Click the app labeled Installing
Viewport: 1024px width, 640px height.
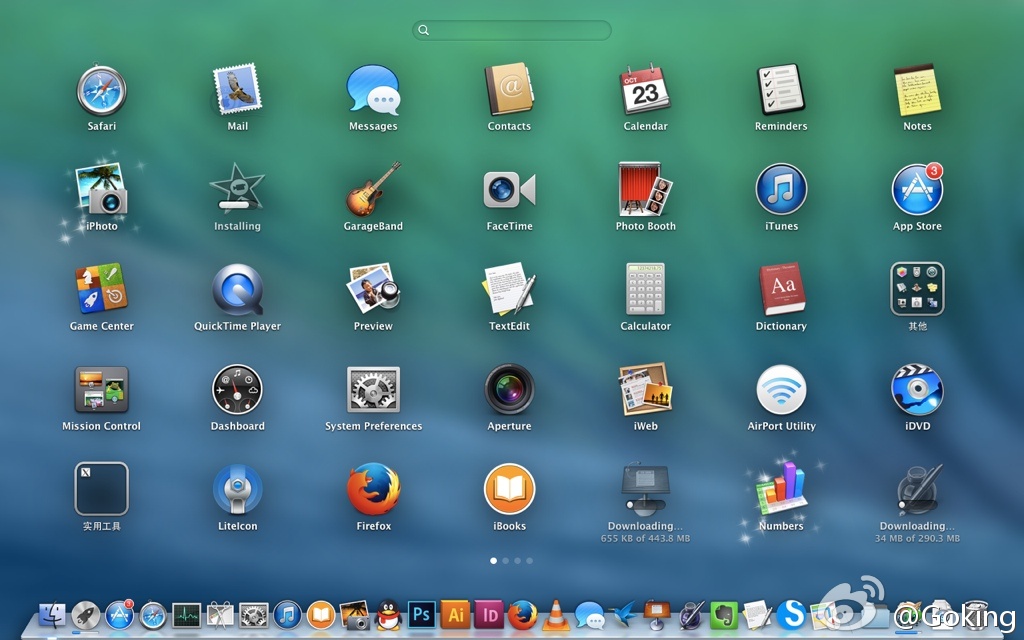[x=237, y=189]
